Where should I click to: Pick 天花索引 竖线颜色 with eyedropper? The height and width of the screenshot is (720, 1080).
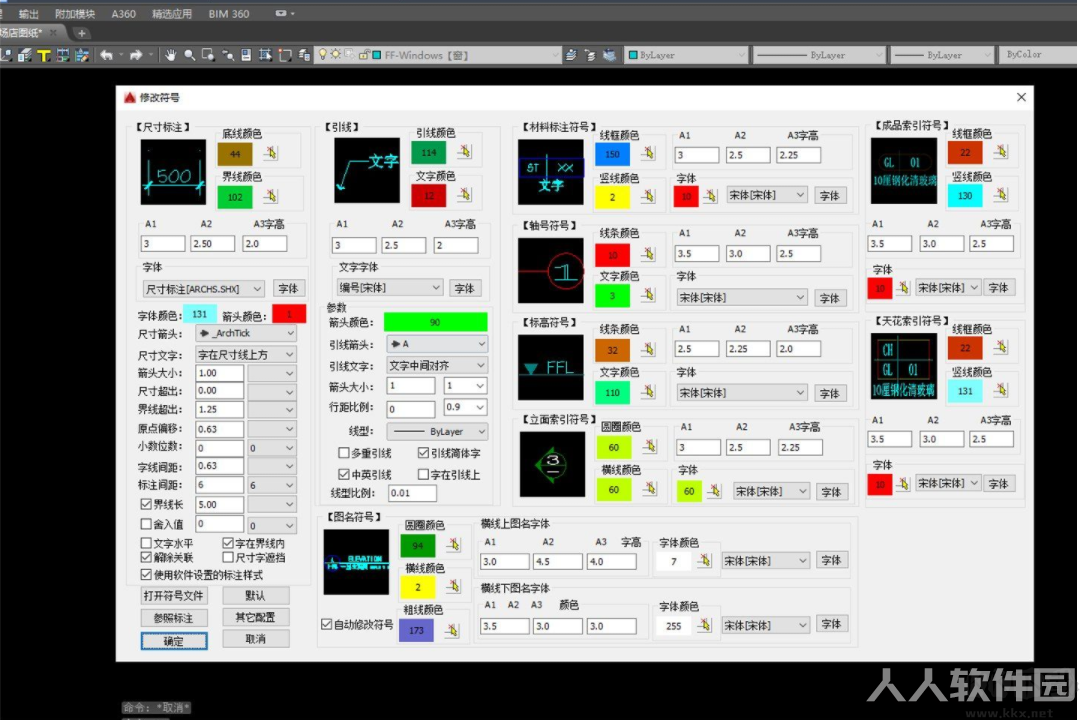(1001, 391)
